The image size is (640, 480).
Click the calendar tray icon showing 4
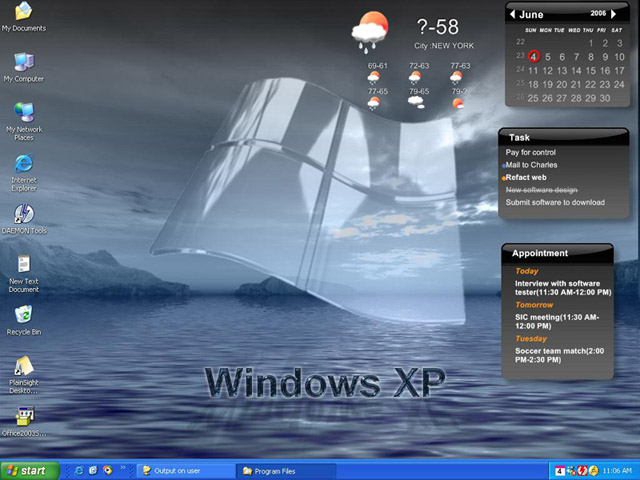pyautogui.click(x=560, y=471)
